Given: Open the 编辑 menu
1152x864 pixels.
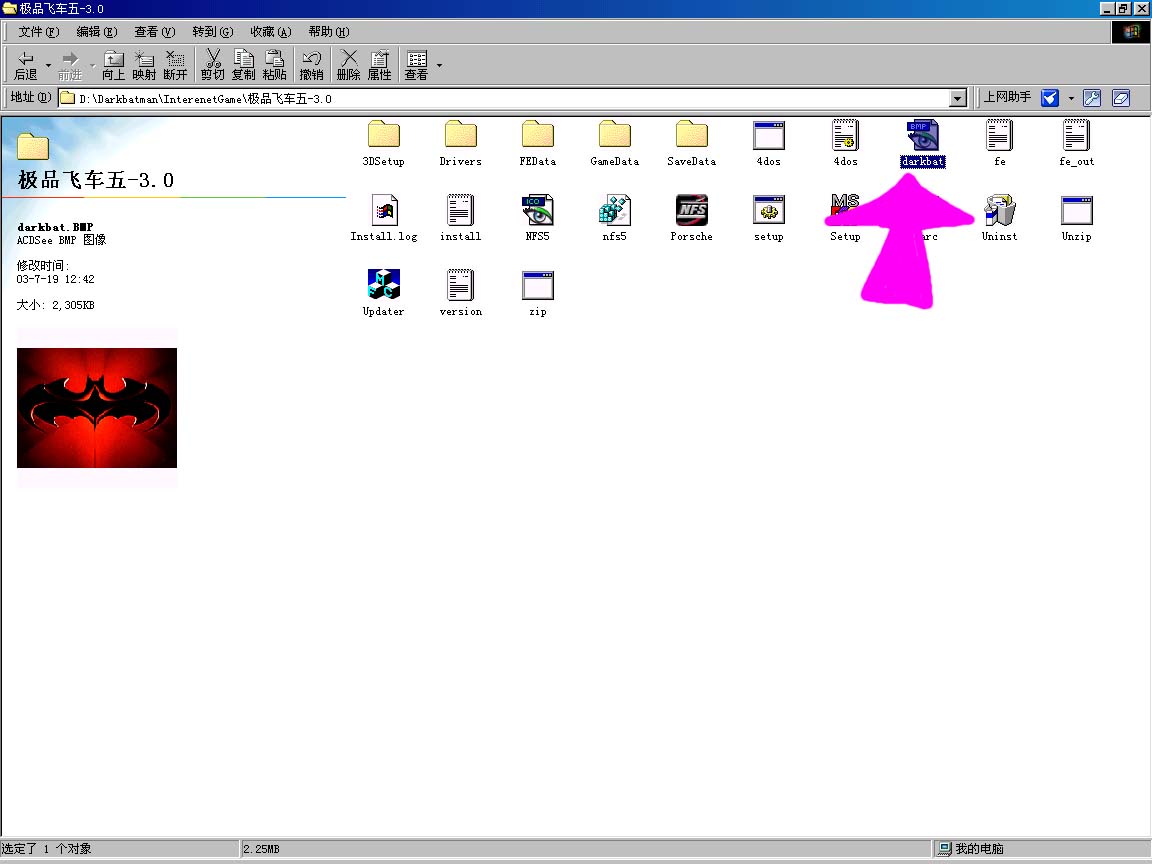Looking at the screenshot, I should pyautogui.click(x=96, y=32).
